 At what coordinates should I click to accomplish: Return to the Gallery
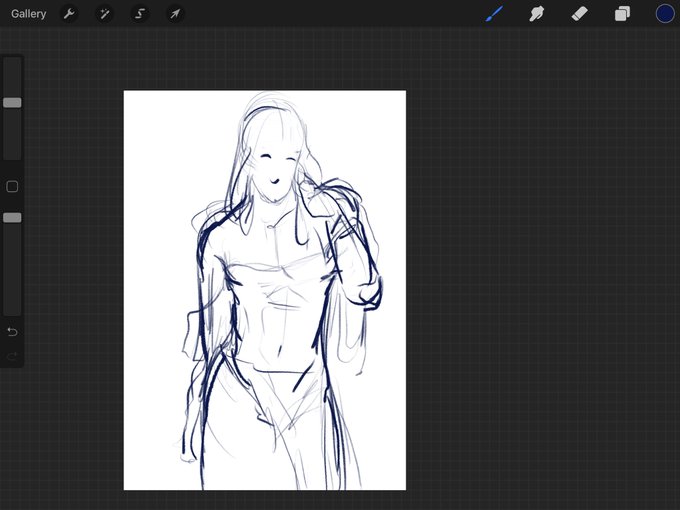(x=29, y=14)
